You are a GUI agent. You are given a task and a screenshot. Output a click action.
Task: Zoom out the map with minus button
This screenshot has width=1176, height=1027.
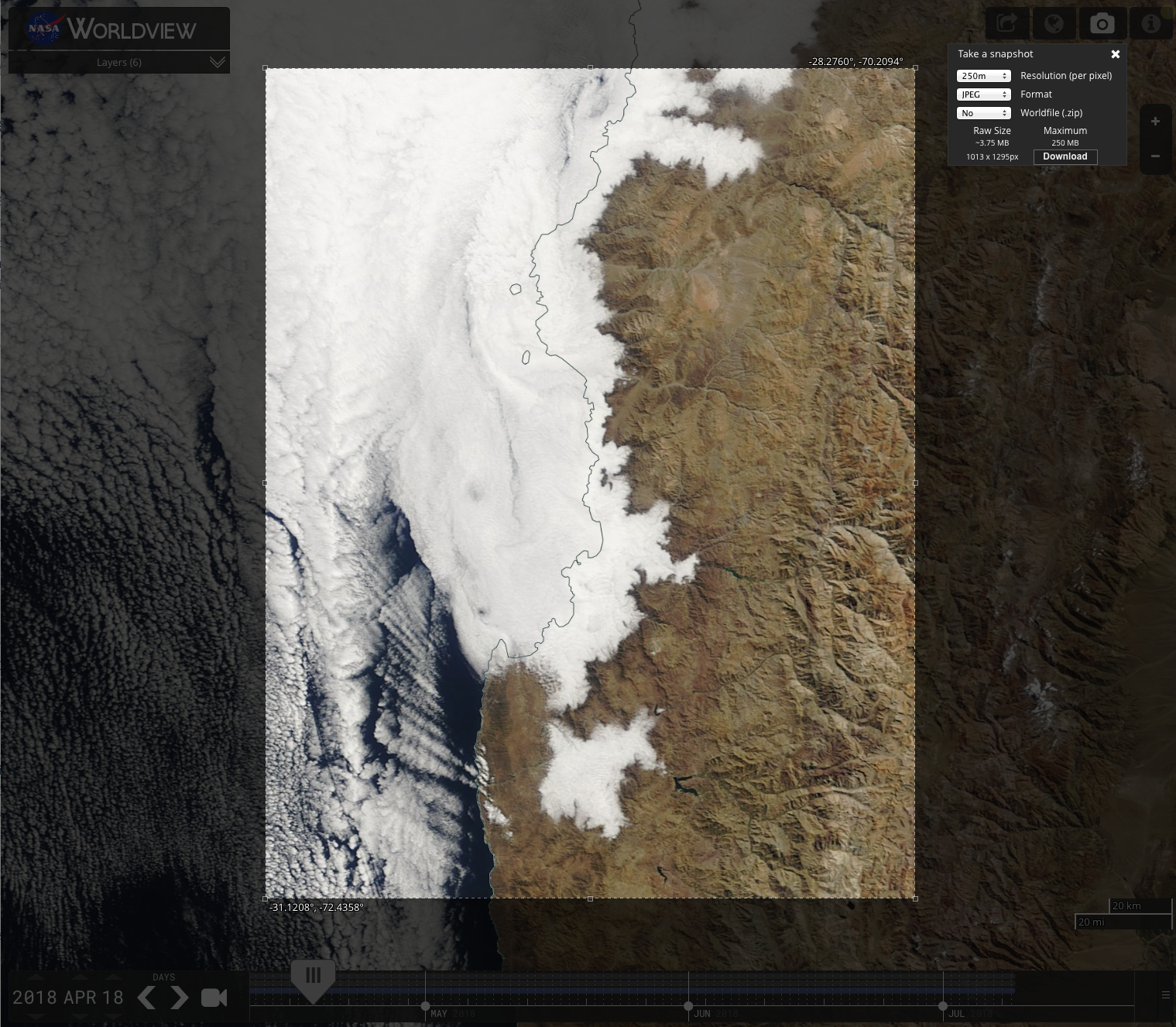pyautogui.click(x=1155, y=156)
